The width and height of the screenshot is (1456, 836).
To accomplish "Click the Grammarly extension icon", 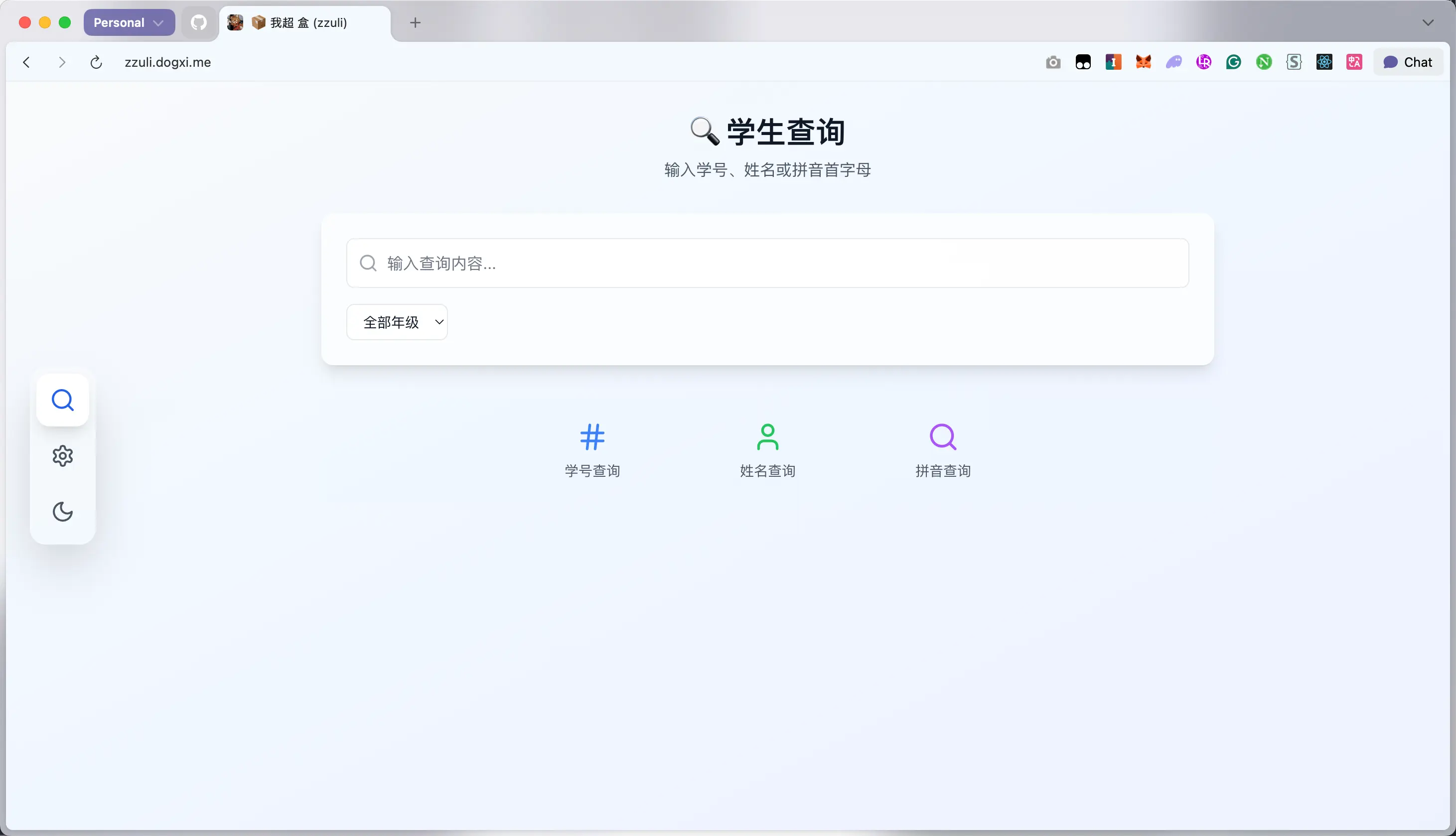I will (x=1233, y=62).
